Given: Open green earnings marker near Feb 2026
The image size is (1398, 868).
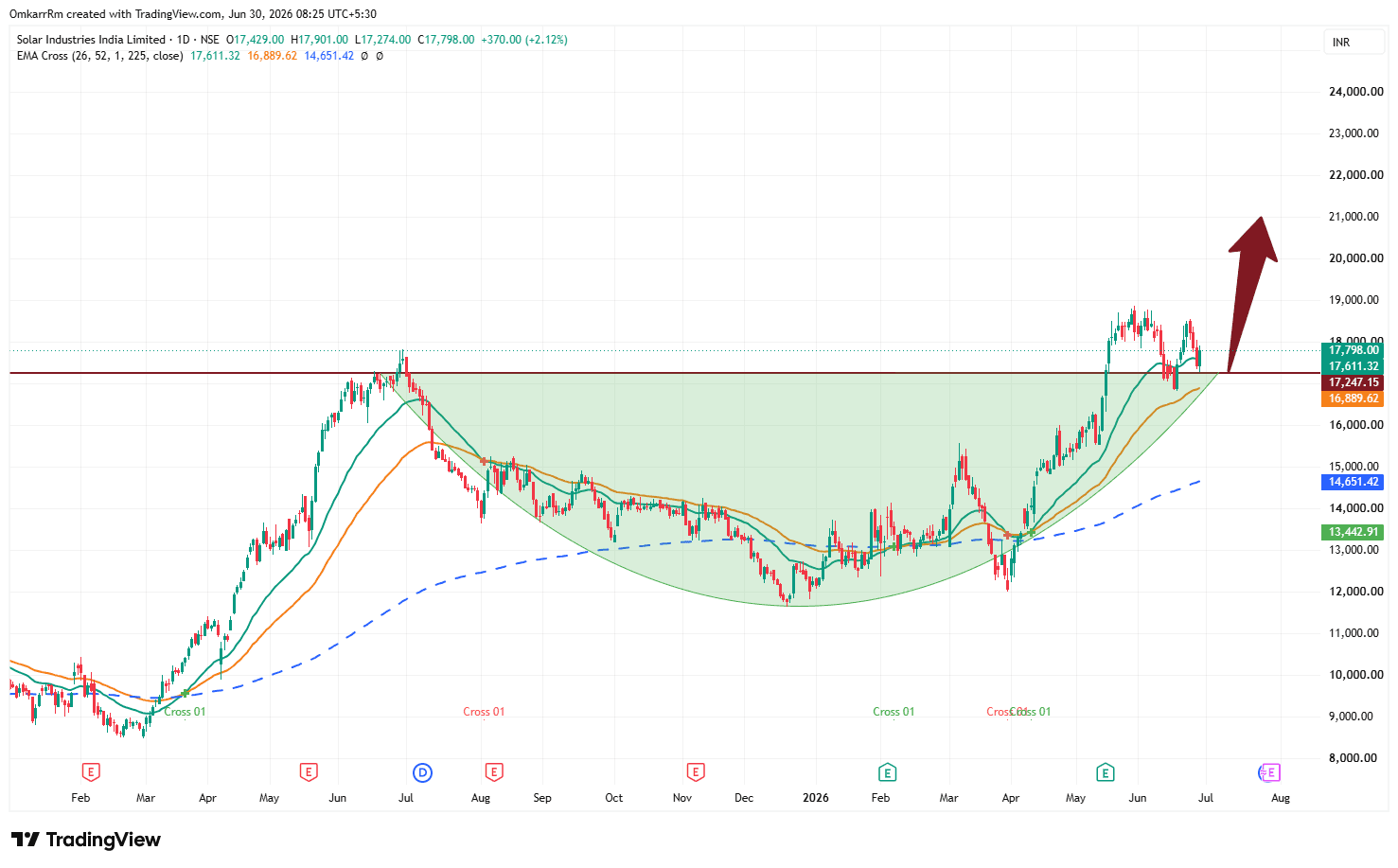Looking at the screenshot, I should pyautogui.click(x=887, y=772).
